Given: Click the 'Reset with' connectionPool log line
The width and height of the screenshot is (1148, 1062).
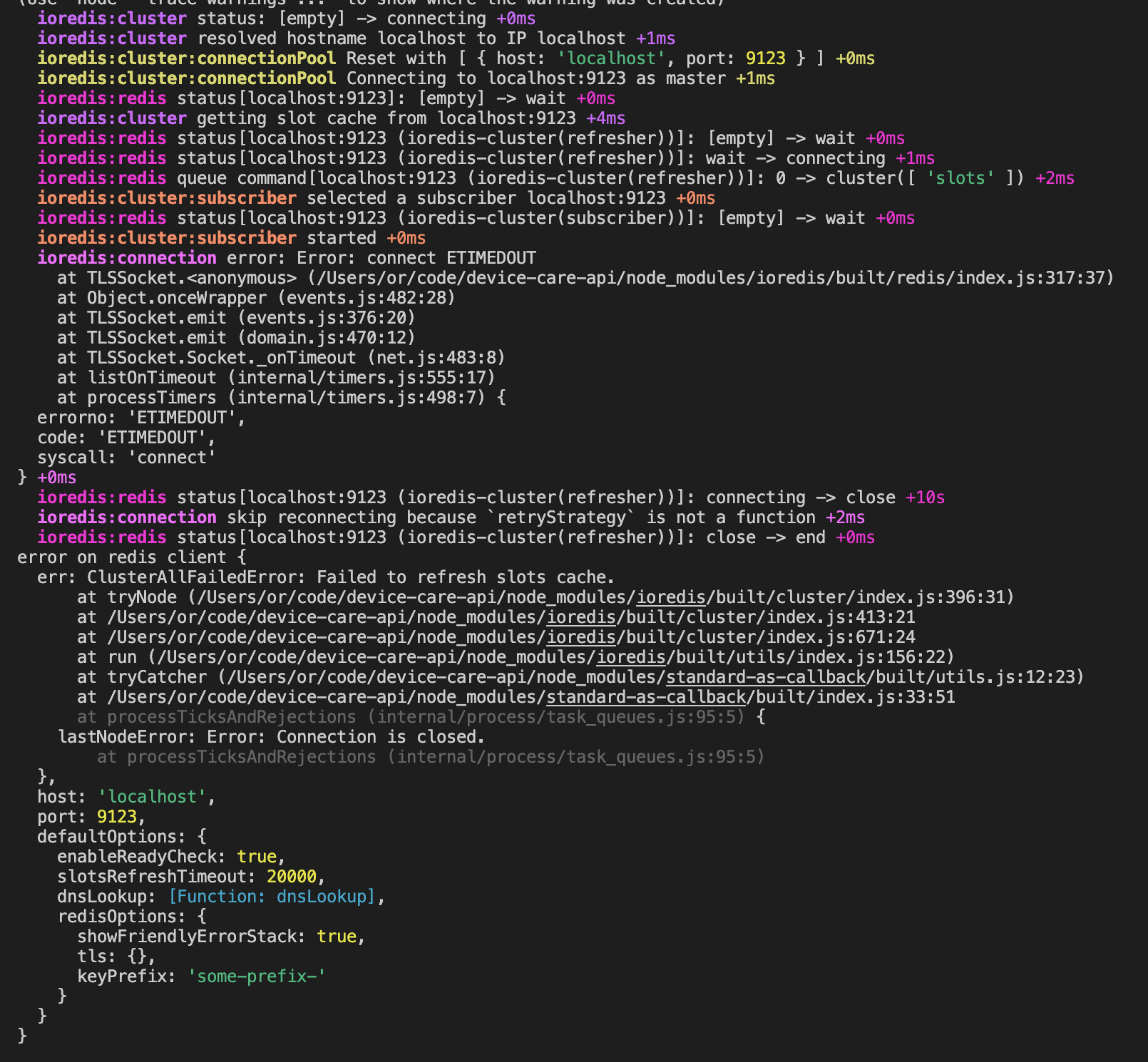Looking at the screenshot, I should point(456,58).
